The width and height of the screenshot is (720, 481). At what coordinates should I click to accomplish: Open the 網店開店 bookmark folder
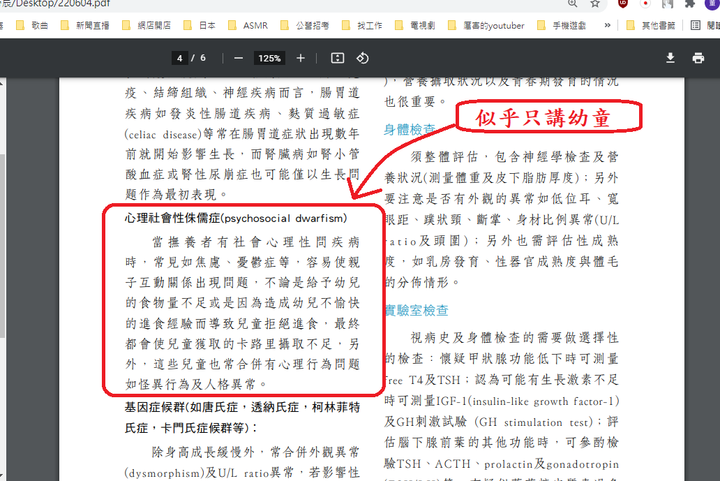click(x=146, y=25)
